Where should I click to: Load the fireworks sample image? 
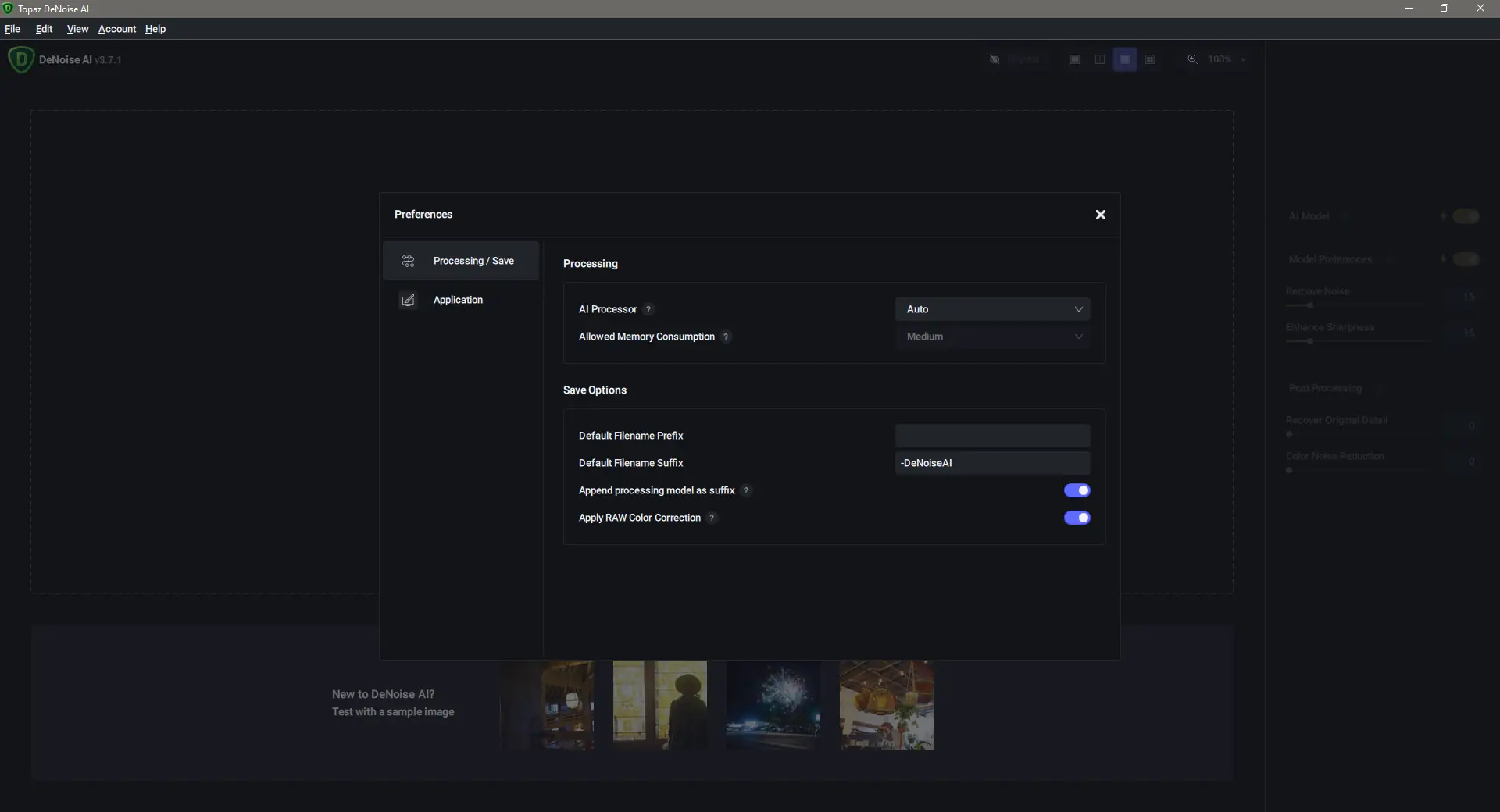pos(773,705)
